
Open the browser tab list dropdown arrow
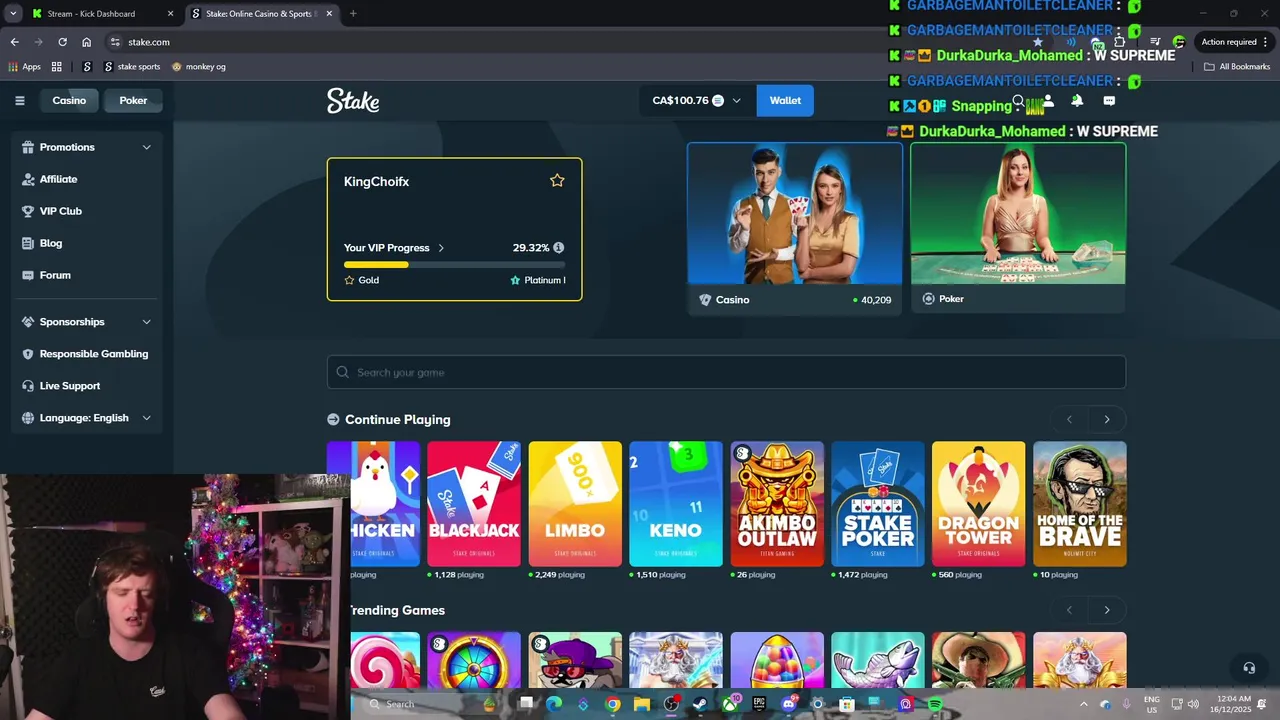pos(13,14)
